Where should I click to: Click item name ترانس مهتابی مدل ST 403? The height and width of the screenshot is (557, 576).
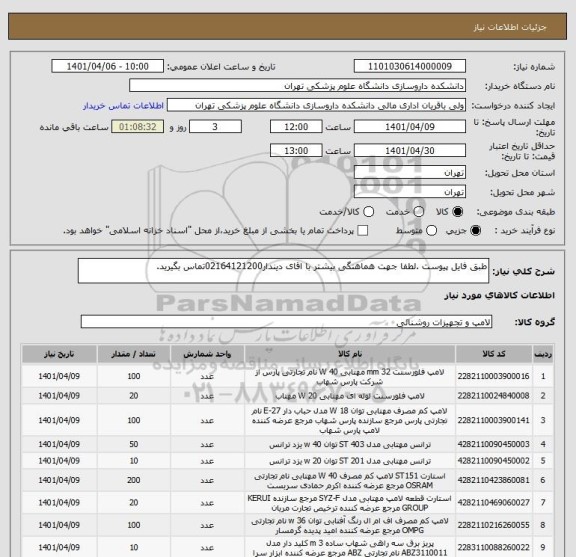click(350, 445)
